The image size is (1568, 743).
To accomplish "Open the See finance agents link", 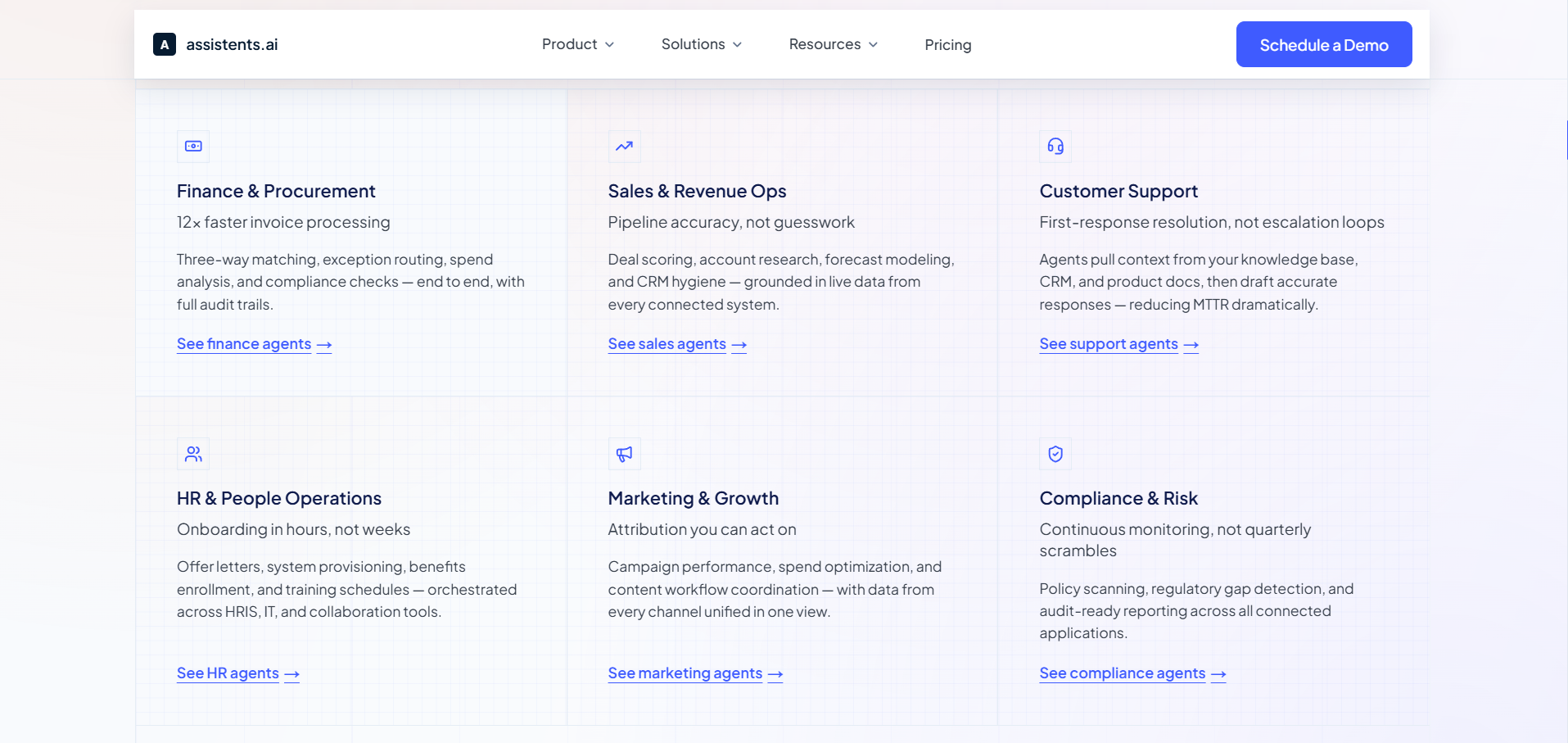I will click(255, 344).
